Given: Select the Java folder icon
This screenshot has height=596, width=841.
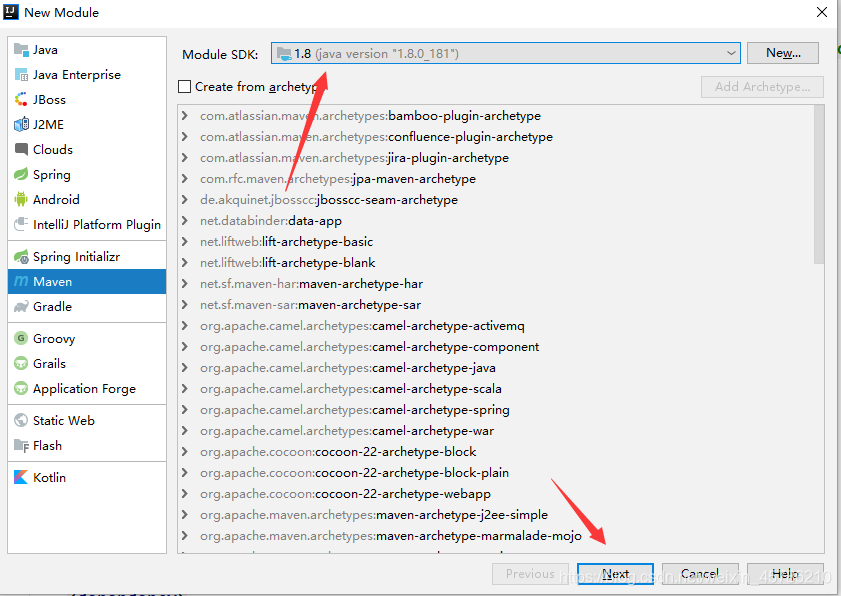Looking at the screenshot, I should (21, 50).
